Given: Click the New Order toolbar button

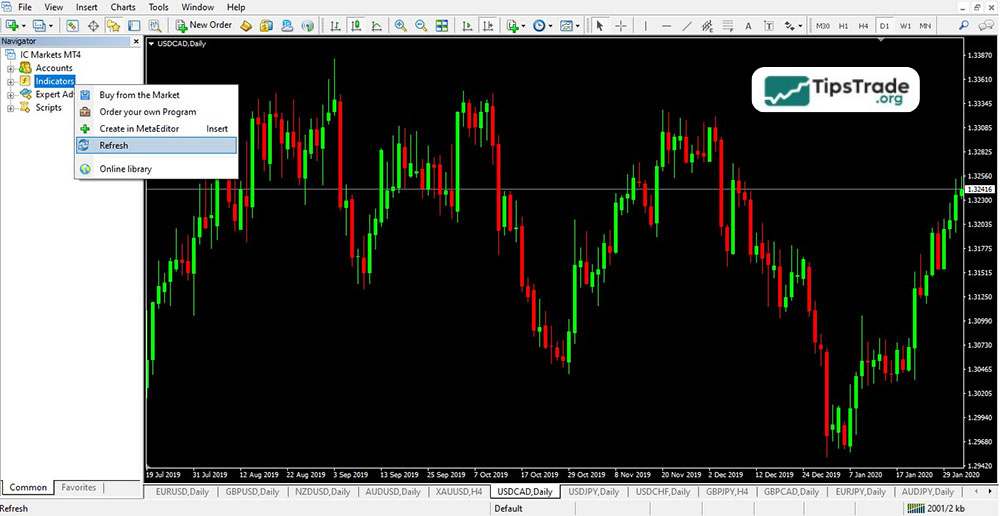Looking at the screenshot, I should pyautogui.click(x=204, y=25).
